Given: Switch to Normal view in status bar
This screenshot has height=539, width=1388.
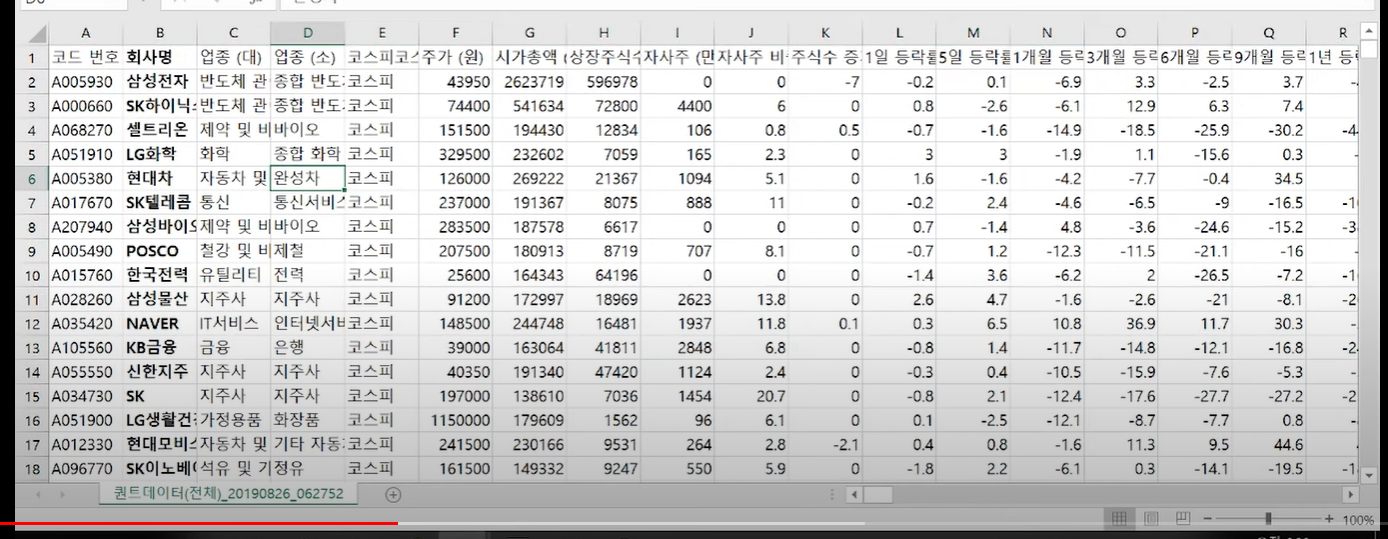Looking at the screenshot, I should pyautogui.click(x=1120, y=519).
